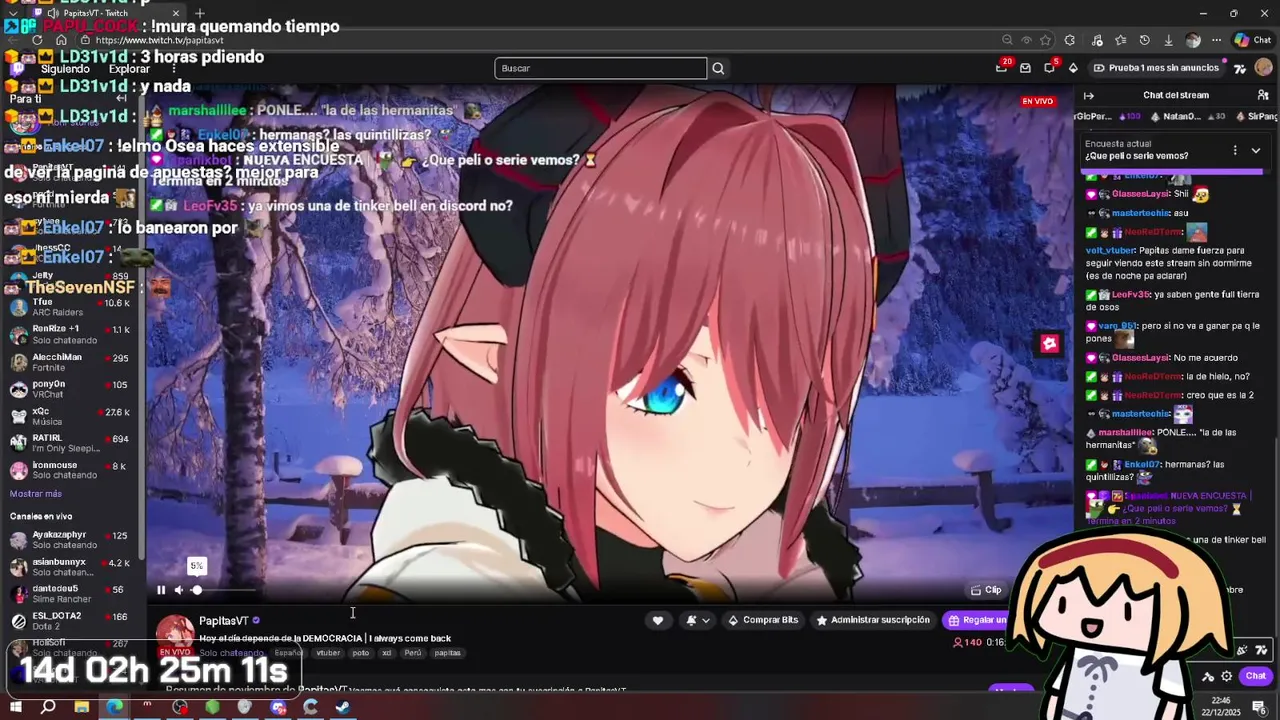Collapse the chat panel arrow

(x=1089, y=95)
